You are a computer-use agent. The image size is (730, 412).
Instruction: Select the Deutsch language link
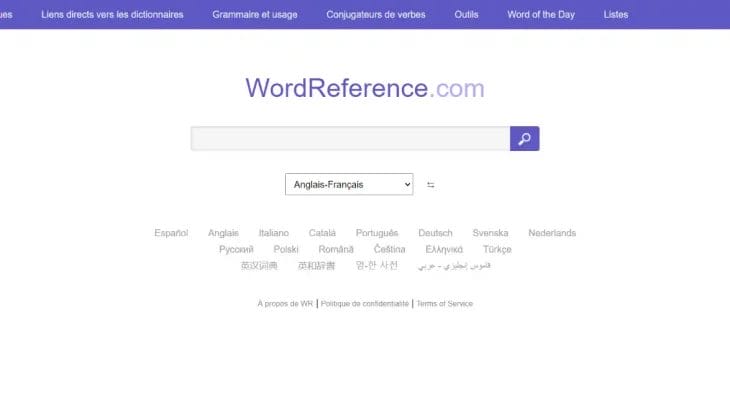click(x=435, y=233)
